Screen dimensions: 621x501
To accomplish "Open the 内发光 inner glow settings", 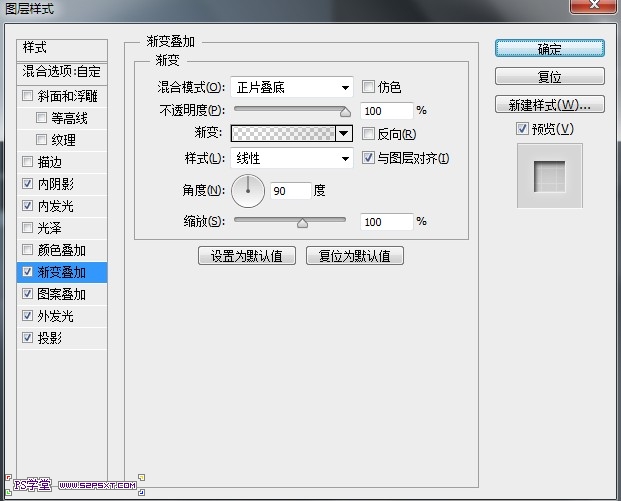I will click(55, 206).
